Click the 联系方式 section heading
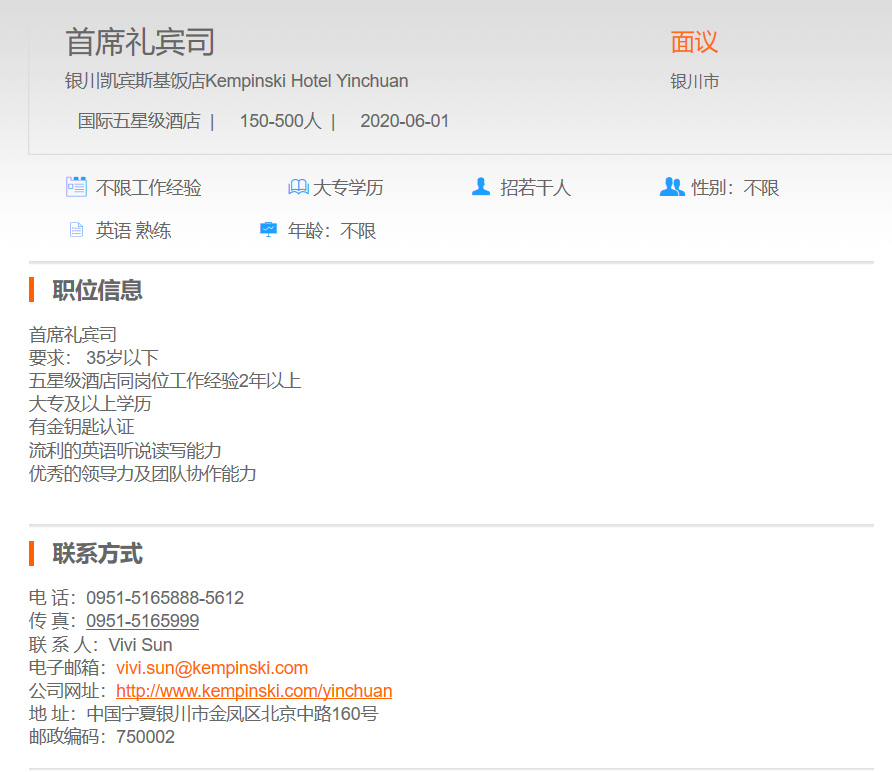 click(x=97, y=553)
